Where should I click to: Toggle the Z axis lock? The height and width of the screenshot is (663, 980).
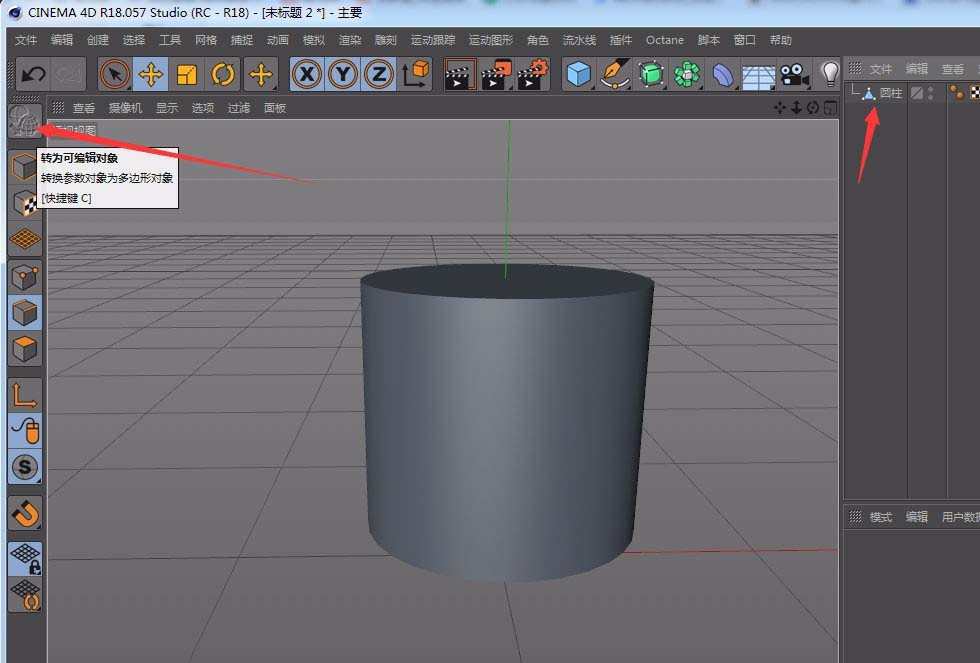click(x=379, y=75)
